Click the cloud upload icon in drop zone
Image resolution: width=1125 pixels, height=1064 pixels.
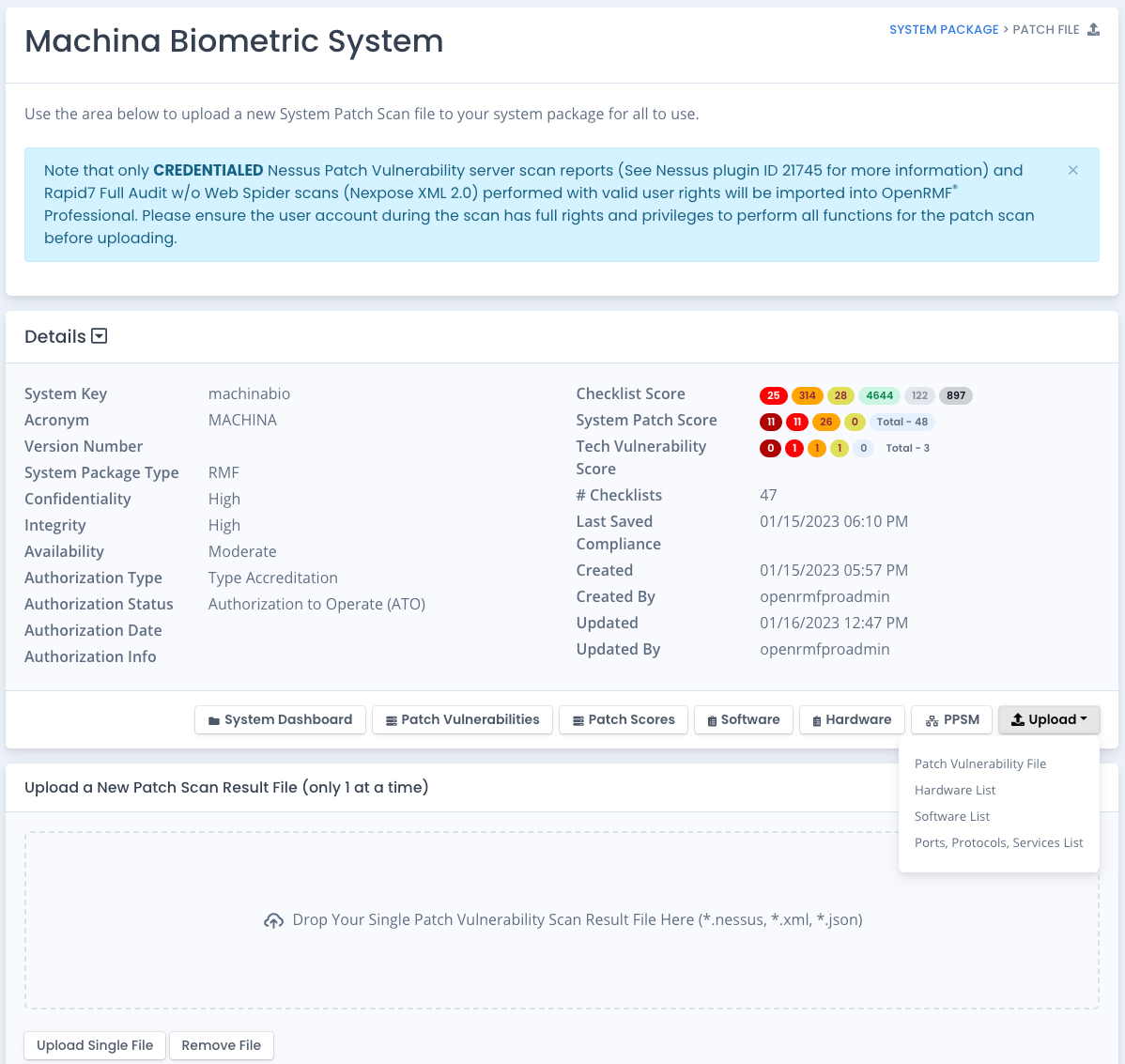pyautogui.click(x=273, y=920)
